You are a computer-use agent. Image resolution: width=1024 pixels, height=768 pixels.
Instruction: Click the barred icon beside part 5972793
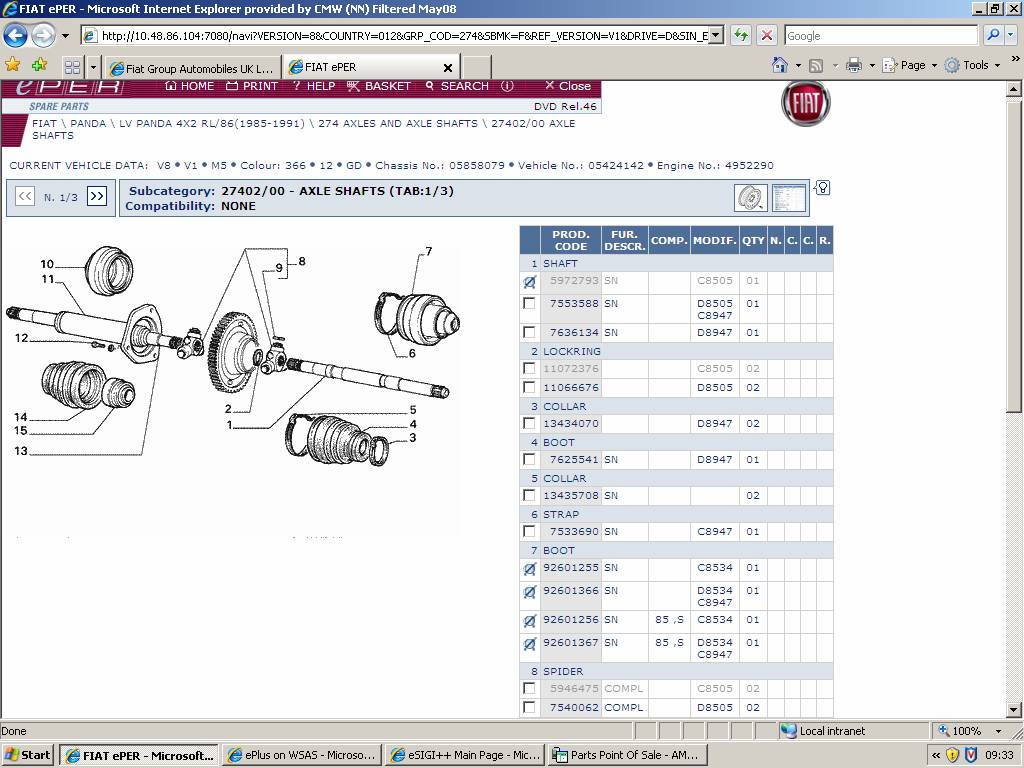coord(530,282)
